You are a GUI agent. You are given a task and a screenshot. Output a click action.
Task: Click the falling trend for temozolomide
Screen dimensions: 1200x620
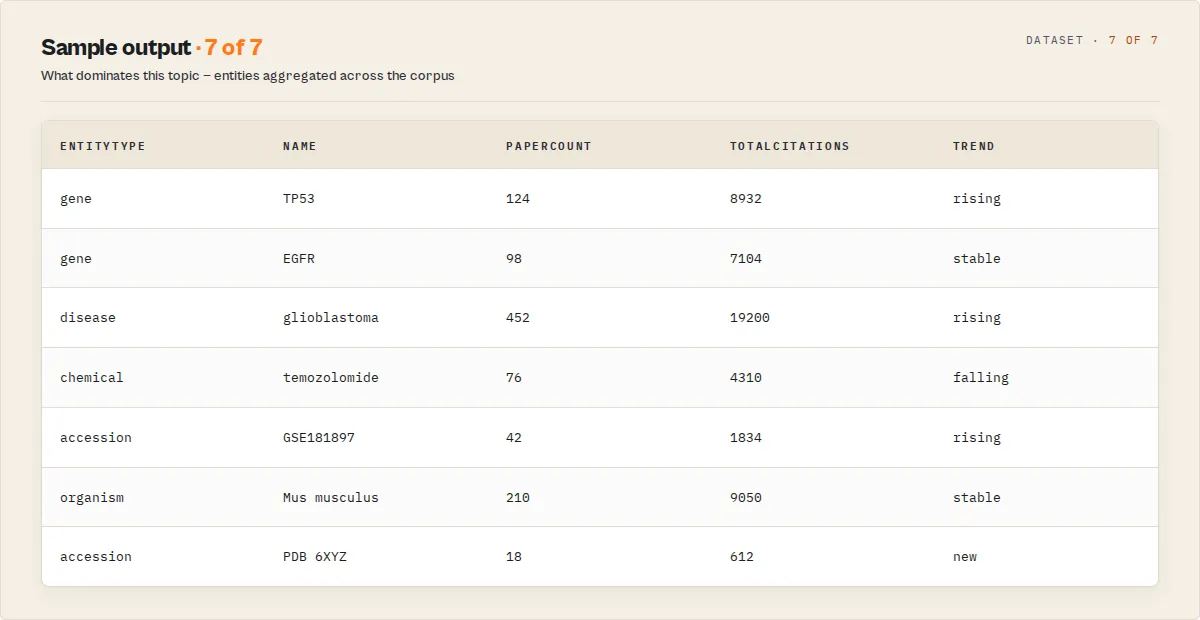[x=981, y=378]
